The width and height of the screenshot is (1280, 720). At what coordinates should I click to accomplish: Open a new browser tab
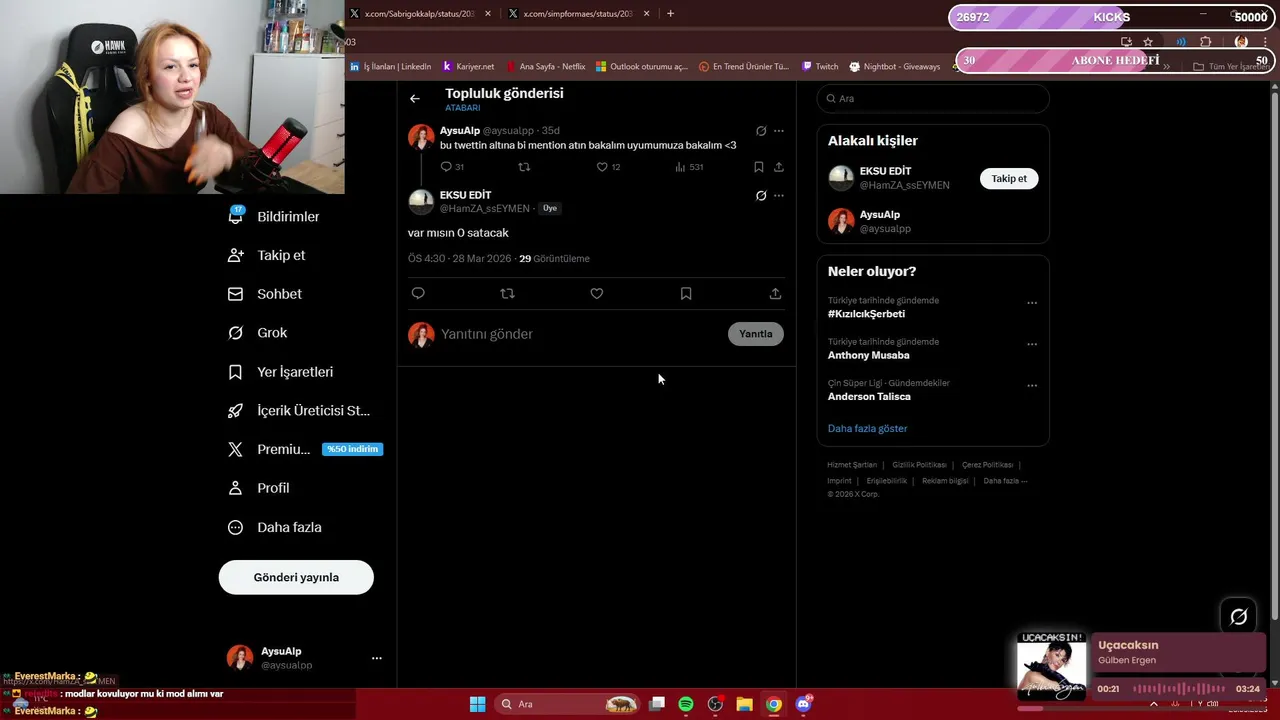[x=670, y=14]
